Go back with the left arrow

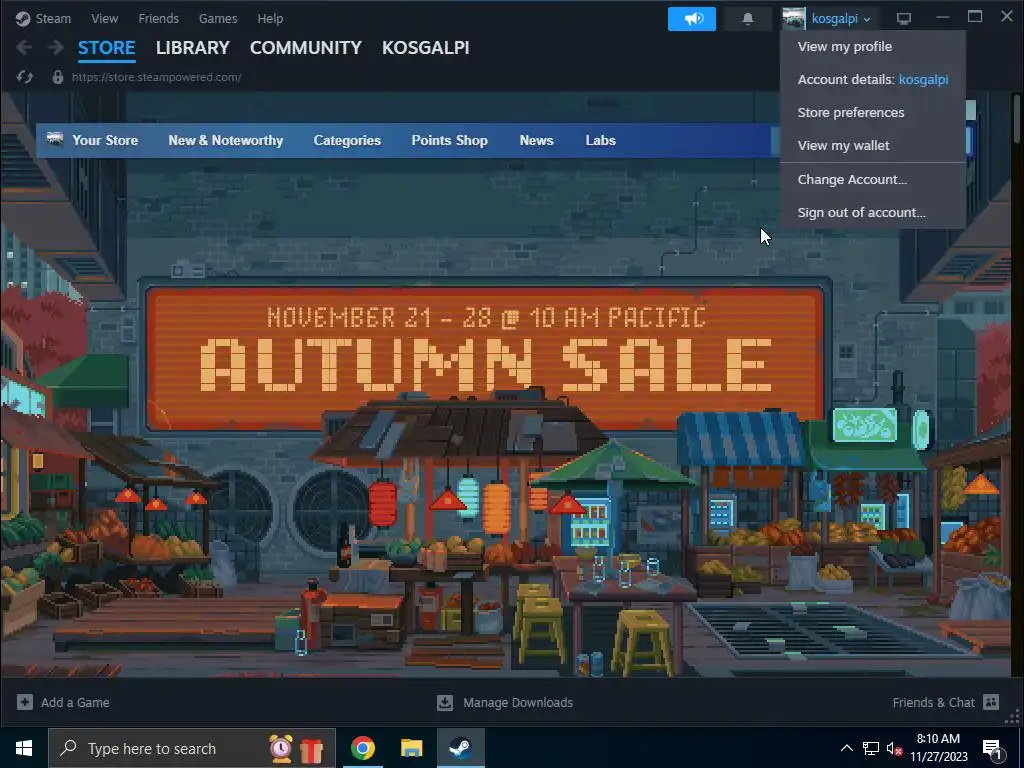click(24, 47)
